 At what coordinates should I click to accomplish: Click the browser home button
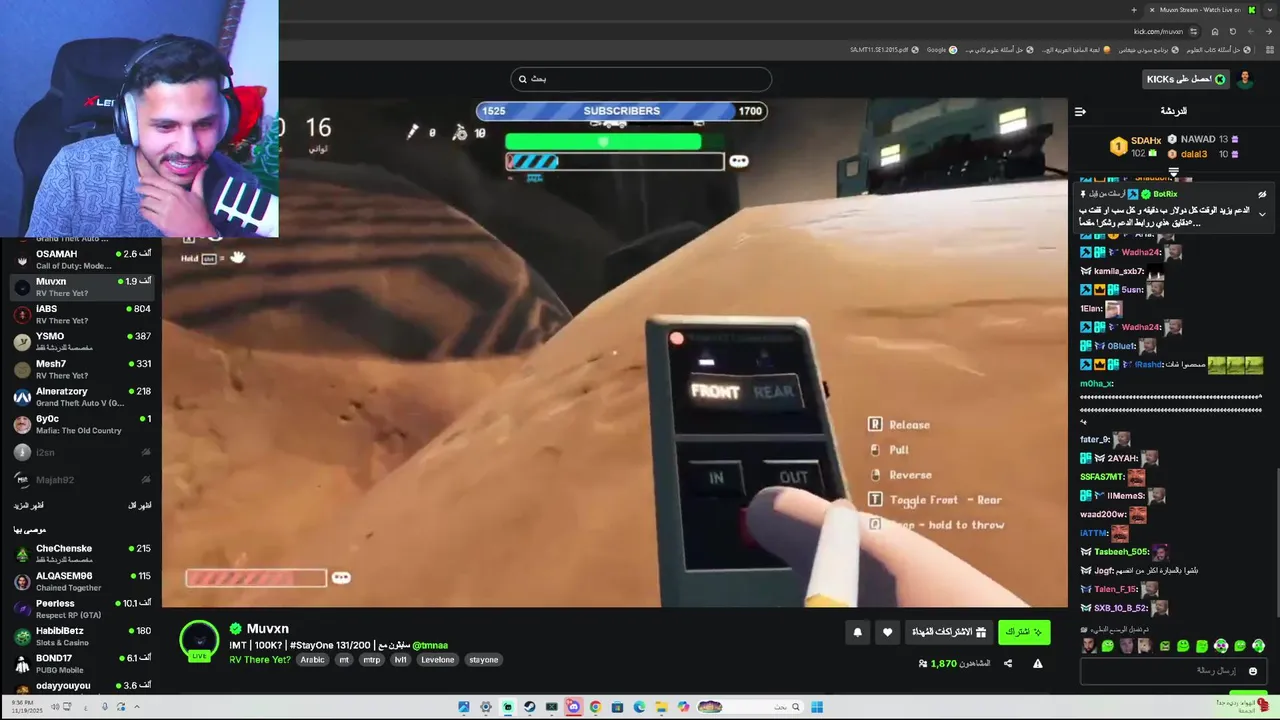point(1215,31)
